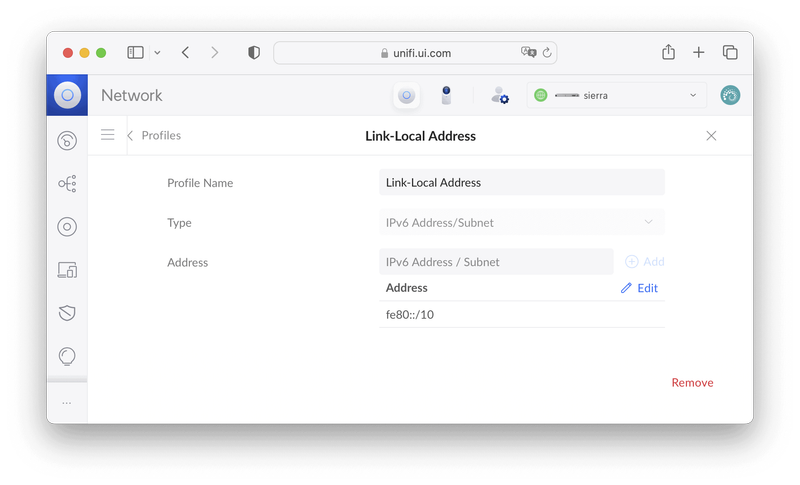Go back to Profiles
The image size is (800, 485).
point(154,135)
